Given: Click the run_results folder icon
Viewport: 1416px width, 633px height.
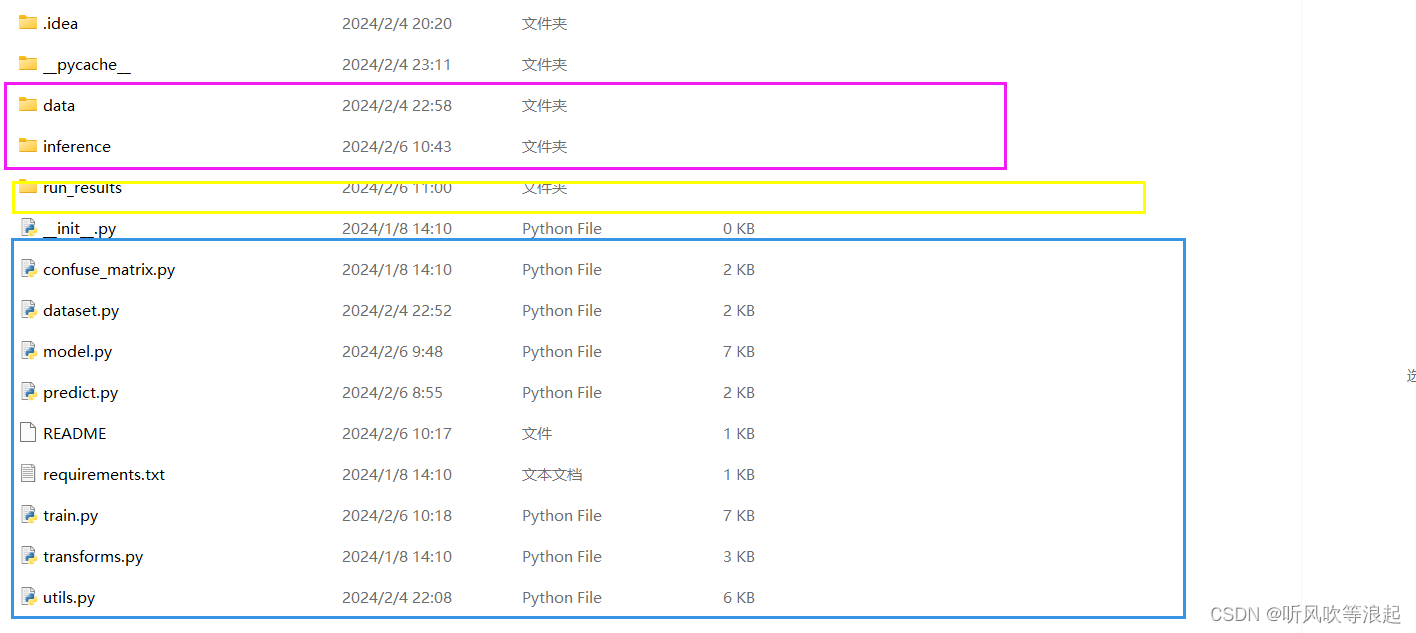Looking at the screenshot, I should [28, 187].
